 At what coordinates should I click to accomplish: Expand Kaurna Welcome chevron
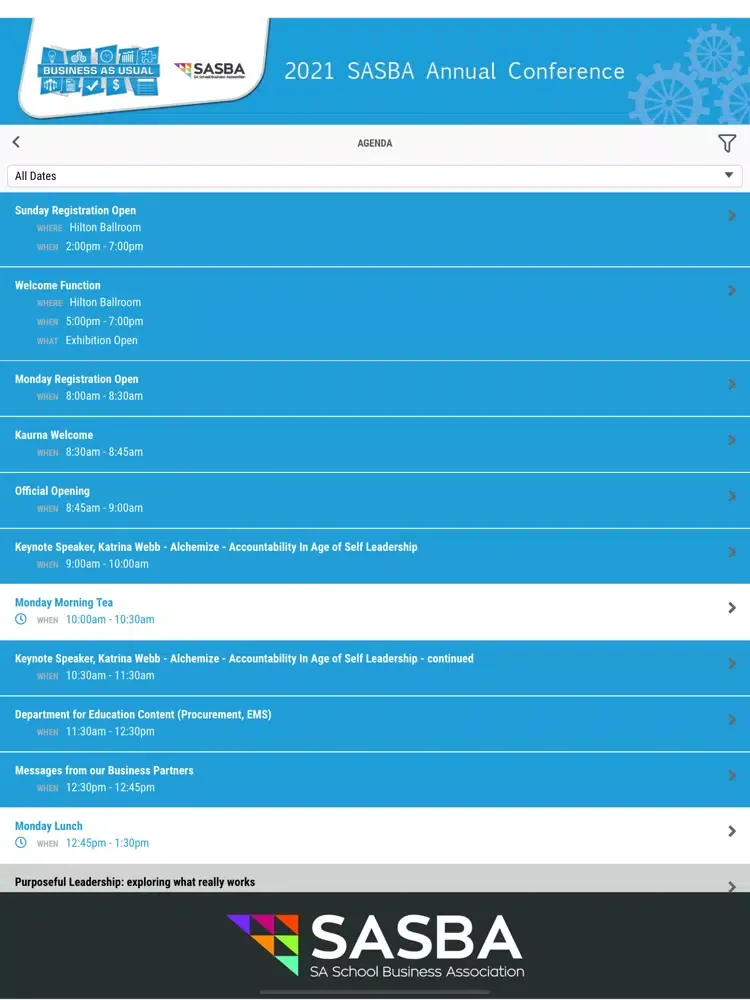point(732,440)
